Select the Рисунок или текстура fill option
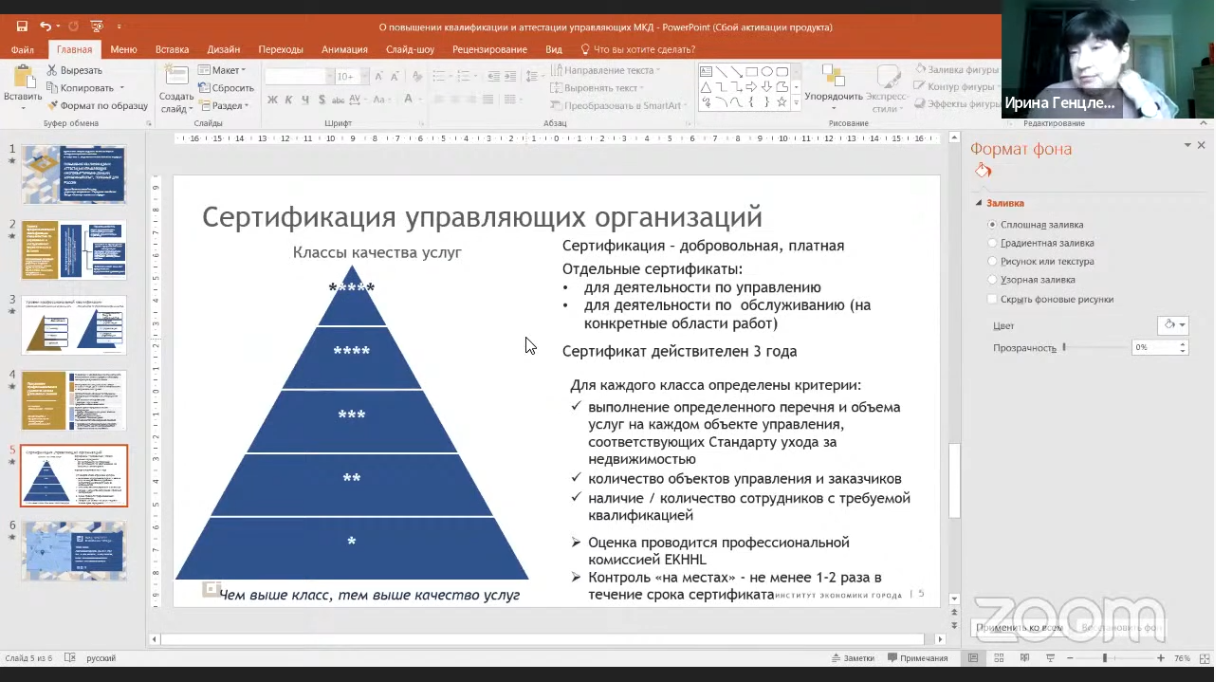 pos(992,262)
